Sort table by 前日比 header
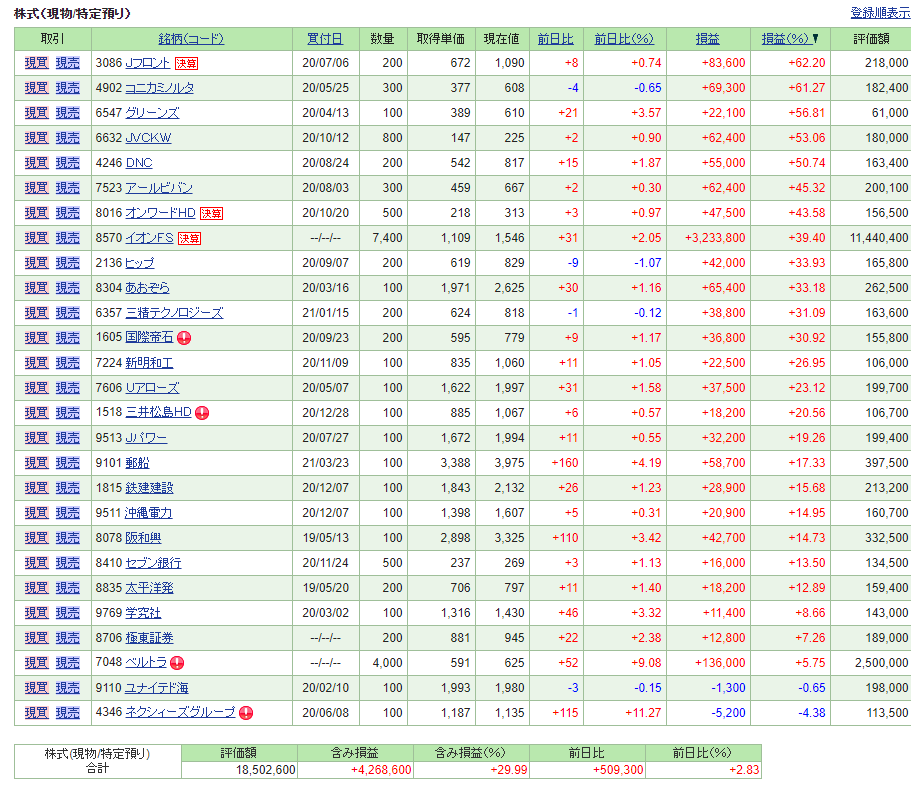 click(x=555, y=39)
